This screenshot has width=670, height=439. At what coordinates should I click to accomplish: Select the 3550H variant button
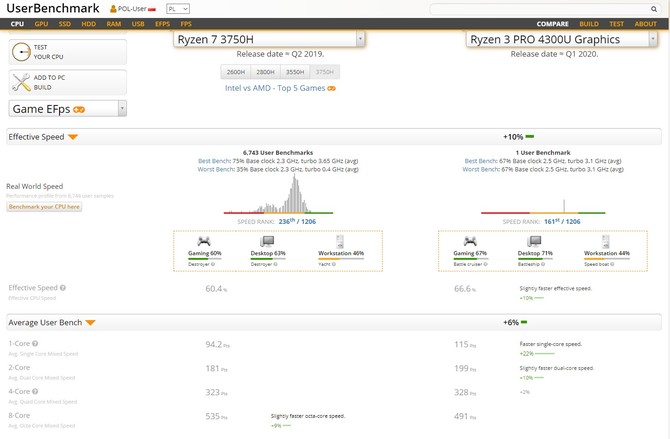tap(295, 72)
